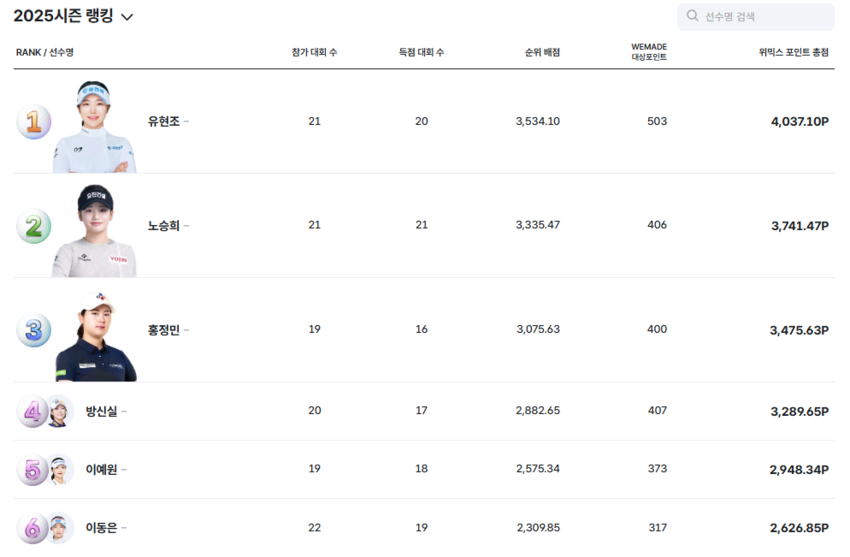Click player name 노승희
850x557 pixels.
(x=163, y=226)
